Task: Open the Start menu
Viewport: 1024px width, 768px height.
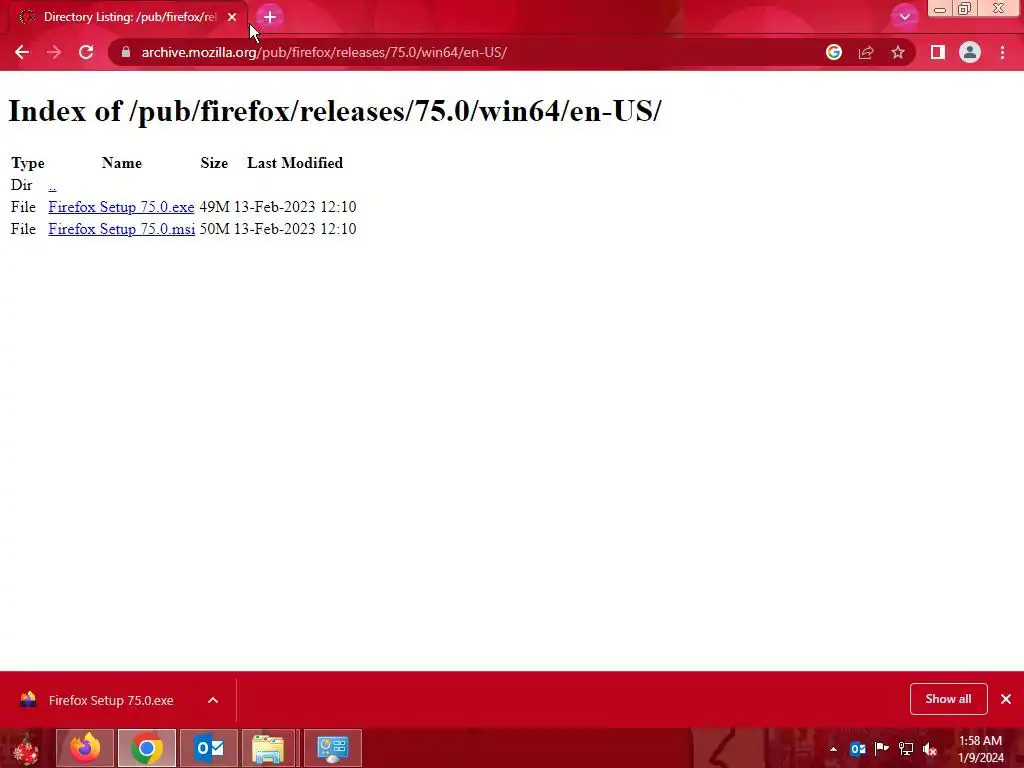Action: 26,748
